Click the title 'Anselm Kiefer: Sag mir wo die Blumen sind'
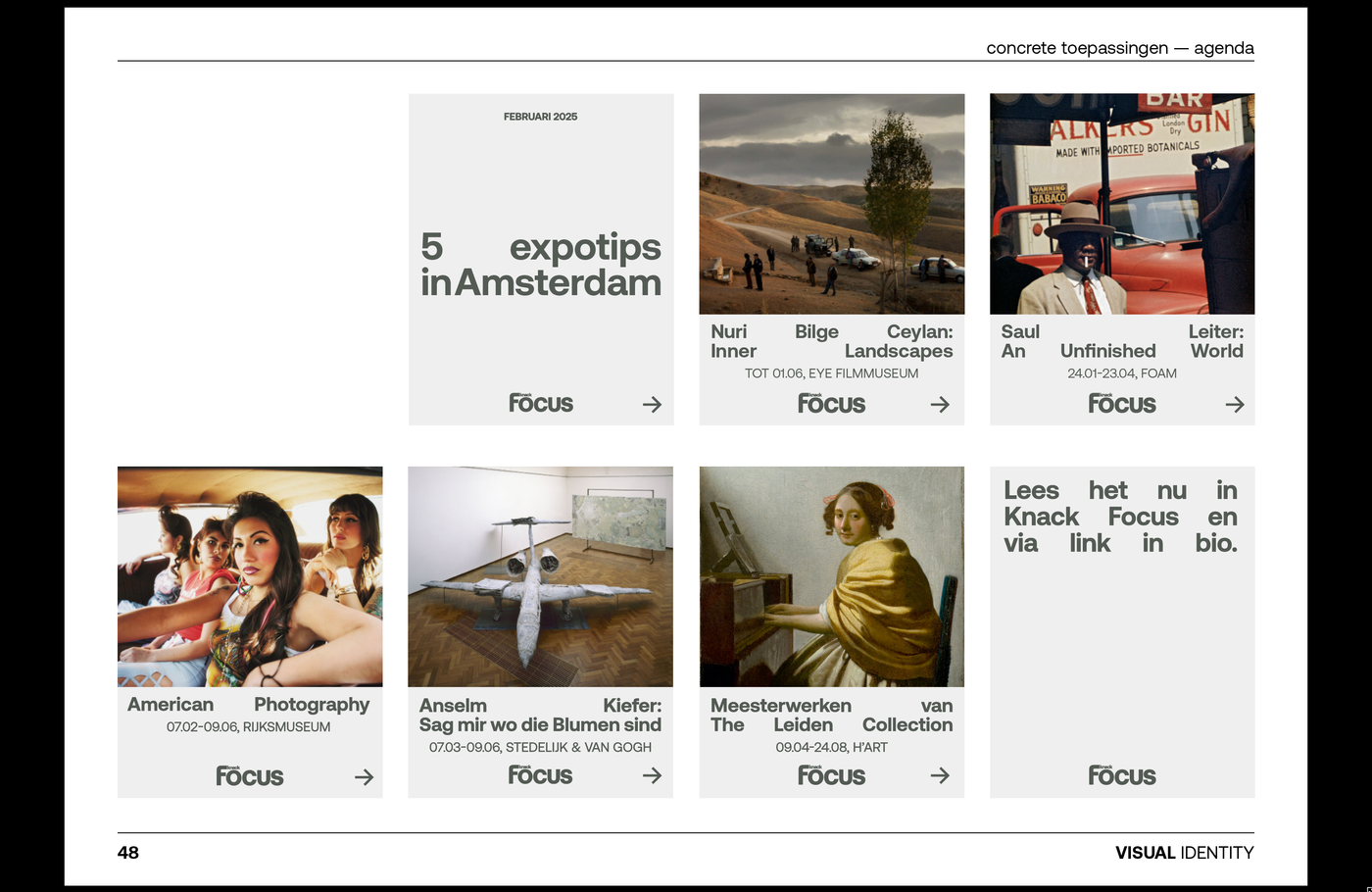The width and height of the screenshot is (1372, 892). 540,715
